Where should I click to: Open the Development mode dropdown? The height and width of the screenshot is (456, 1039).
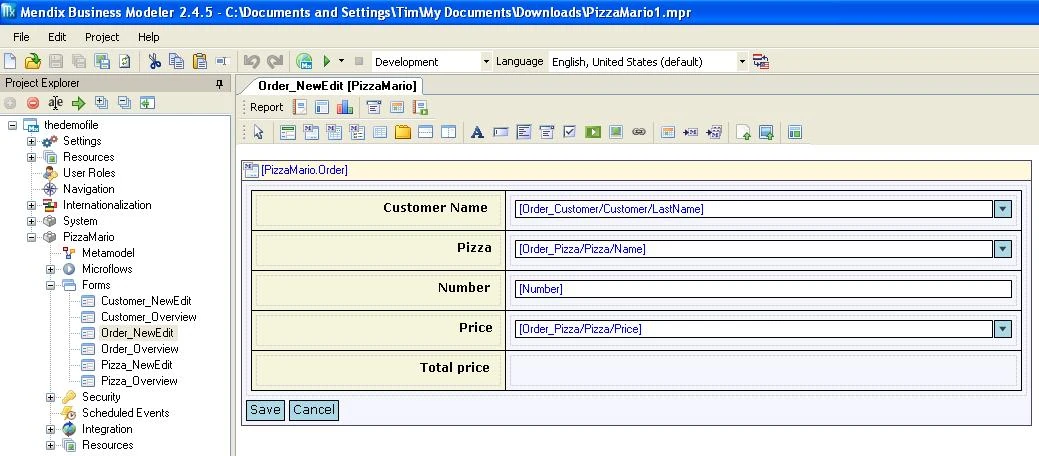[x=486, y=62]
